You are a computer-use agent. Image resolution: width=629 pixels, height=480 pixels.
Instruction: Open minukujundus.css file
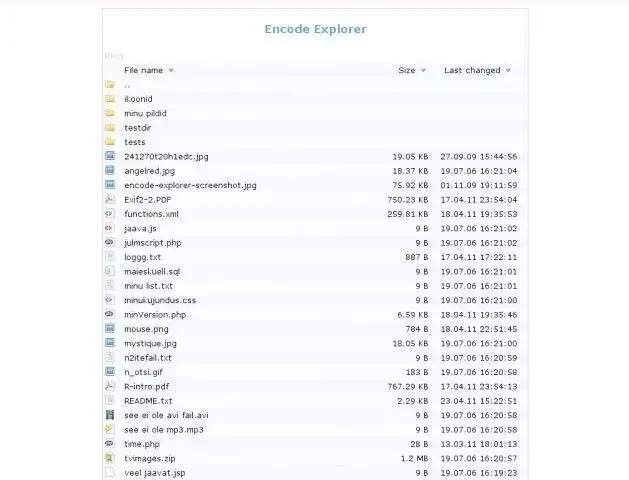pos(160,300)
